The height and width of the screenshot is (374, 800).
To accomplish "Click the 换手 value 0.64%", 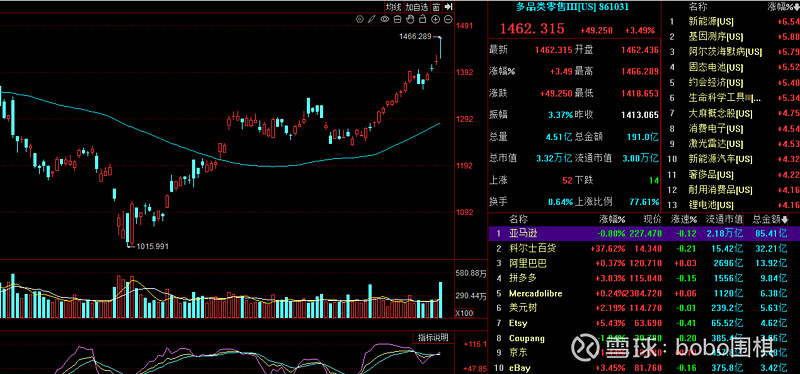I will coord(560,202).
